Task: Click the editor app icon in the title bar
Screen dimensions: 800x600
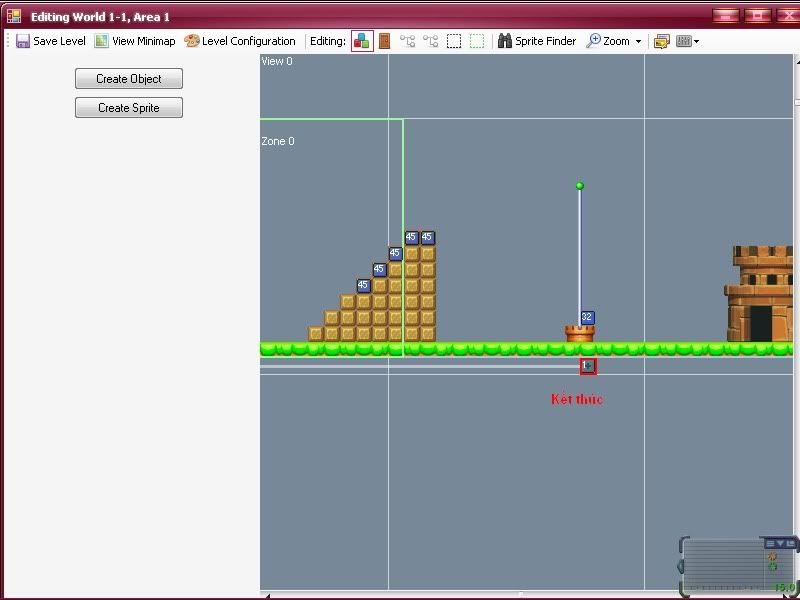Action: [14, 16]
